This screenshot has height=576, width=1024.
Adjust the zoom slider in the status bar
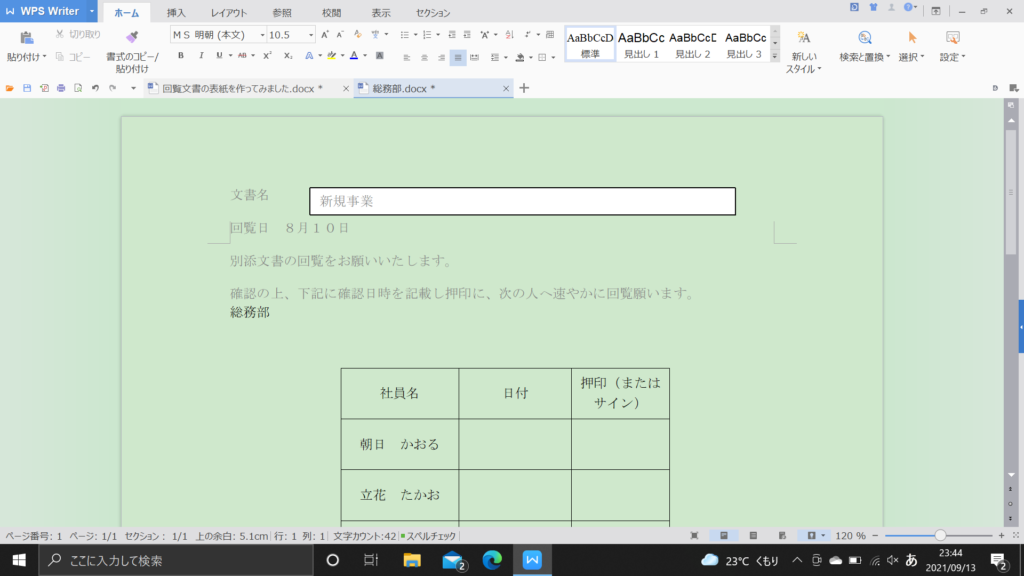(940, 534)
